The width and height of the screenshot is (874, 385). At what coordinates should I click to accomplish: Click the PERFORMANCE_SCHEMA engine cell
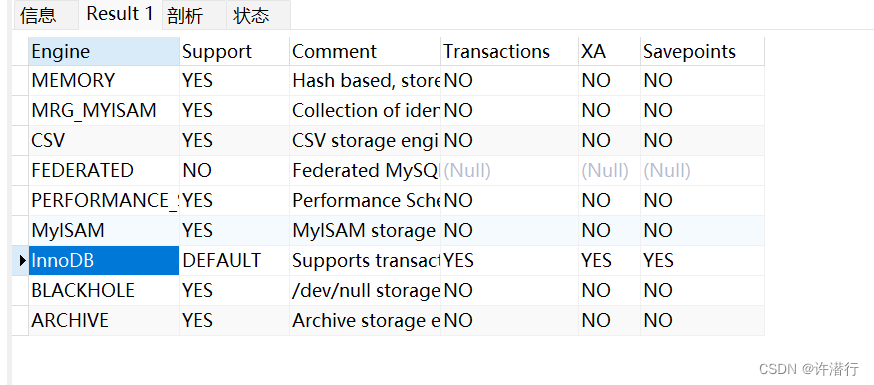tap(104, 201)
